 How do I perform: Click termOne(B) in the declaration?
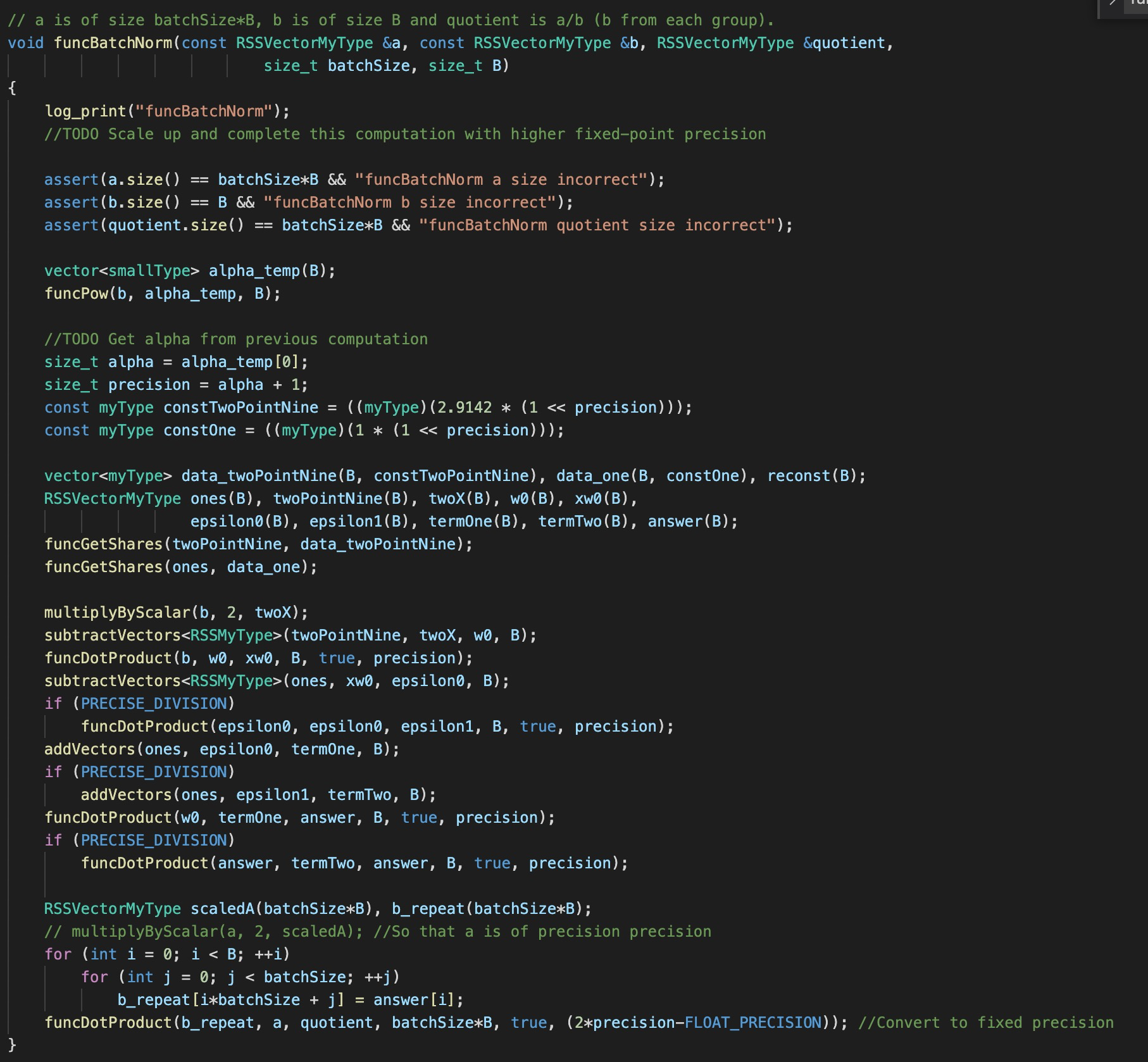(478, 522)
